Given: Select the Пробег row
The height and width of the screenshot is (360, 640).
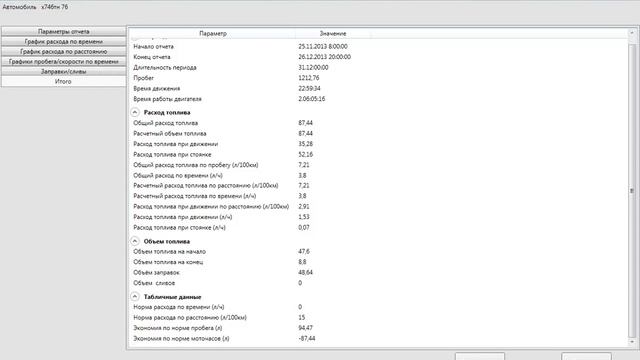Looking at the screenshot, I should (379, 78).
